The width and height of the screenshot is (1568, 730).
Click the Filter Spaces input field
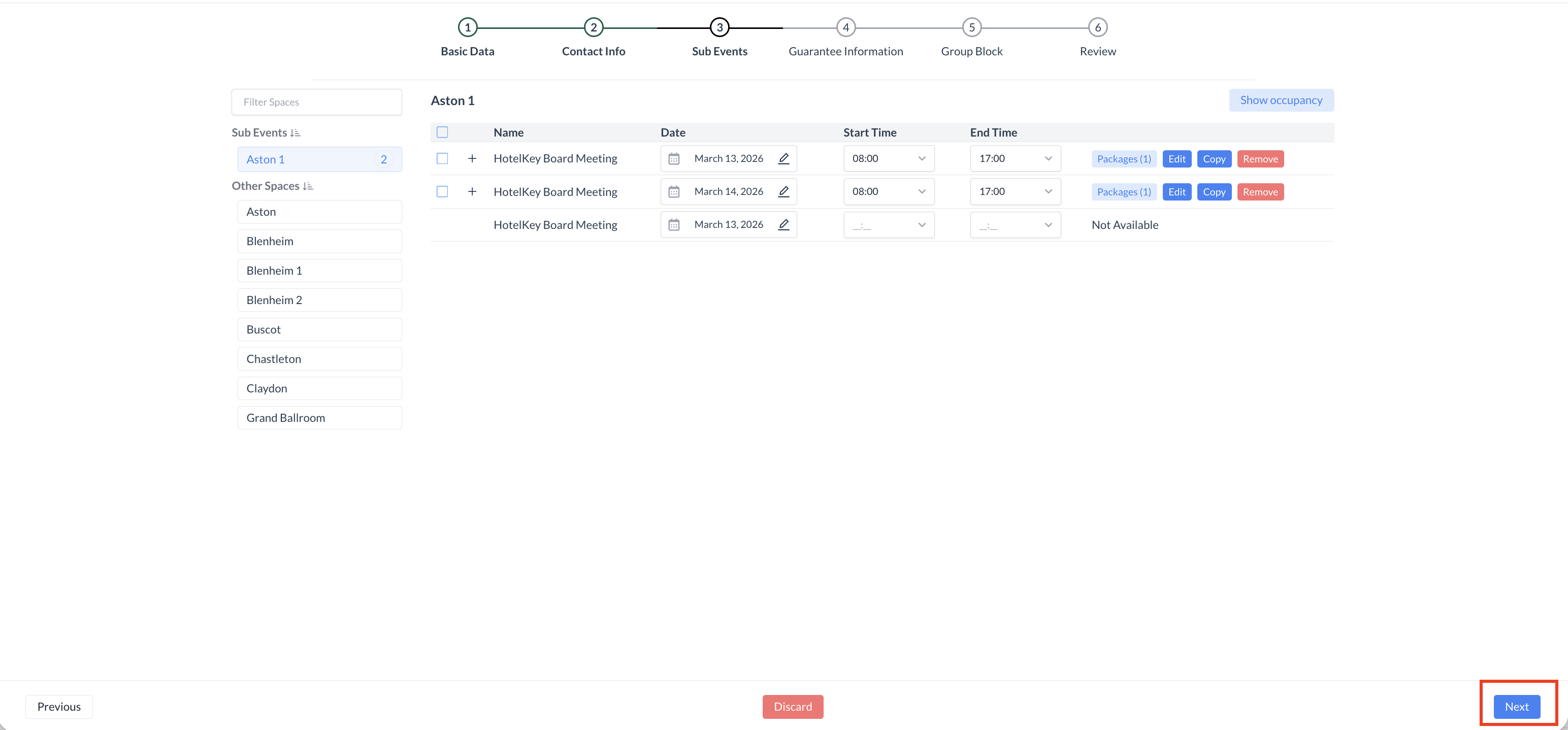coord(316,102)
